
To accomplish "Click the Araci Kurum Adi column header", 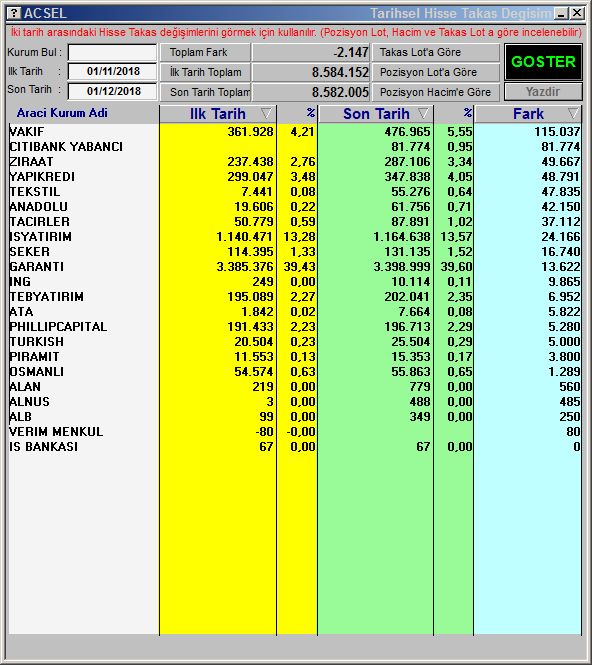I will 62,113.
